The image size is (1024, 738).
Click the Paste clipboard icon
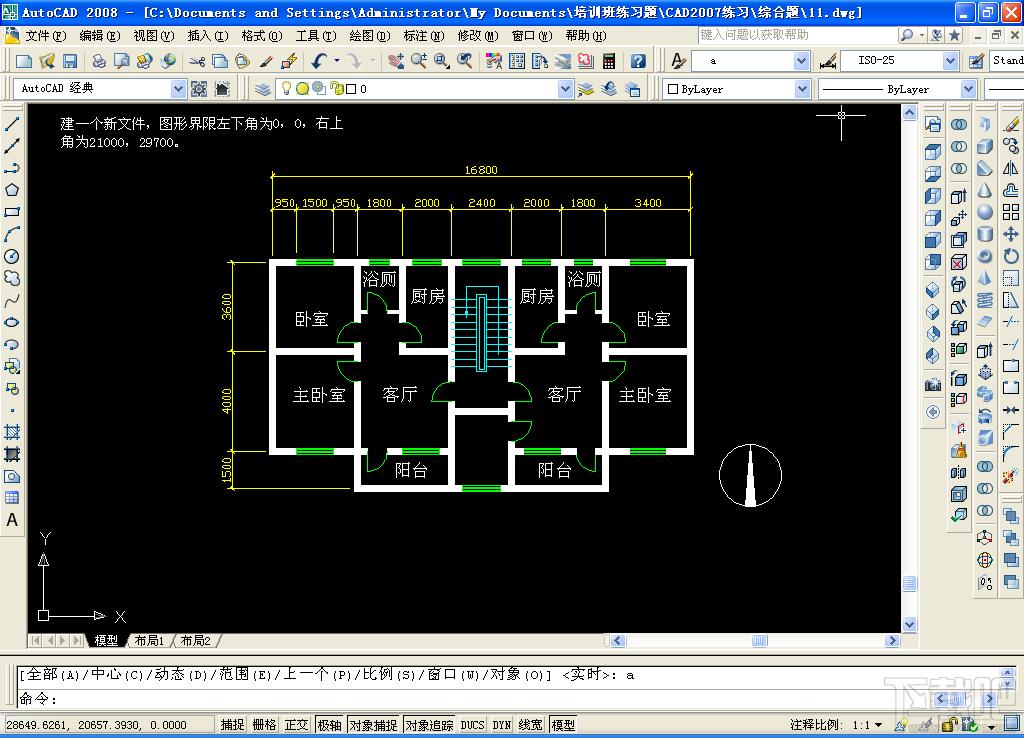[x=242, y=61]
